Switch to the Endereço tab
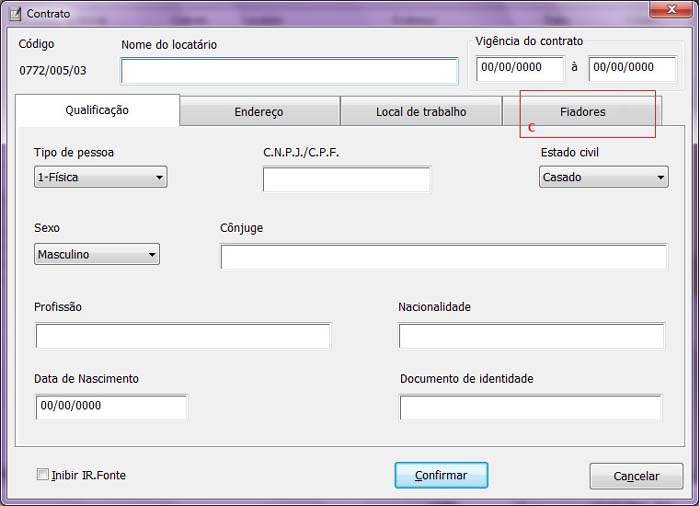The width and height of the screenshot is (700, 506). [x=259, y=112]
